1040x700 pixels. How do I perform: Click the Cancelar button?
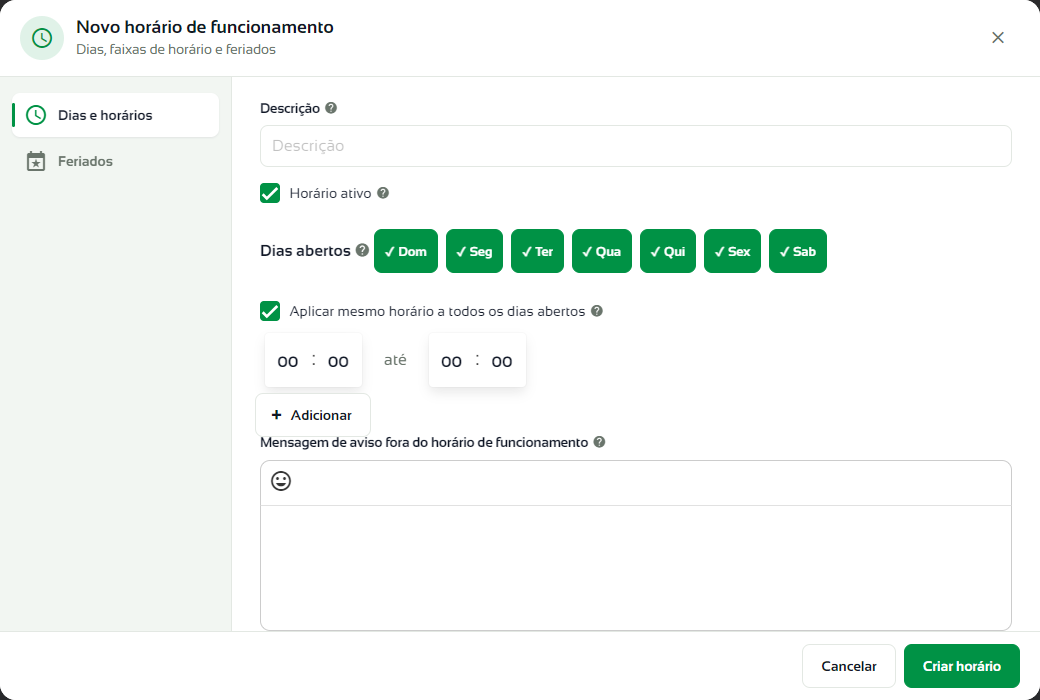[848, 666]
